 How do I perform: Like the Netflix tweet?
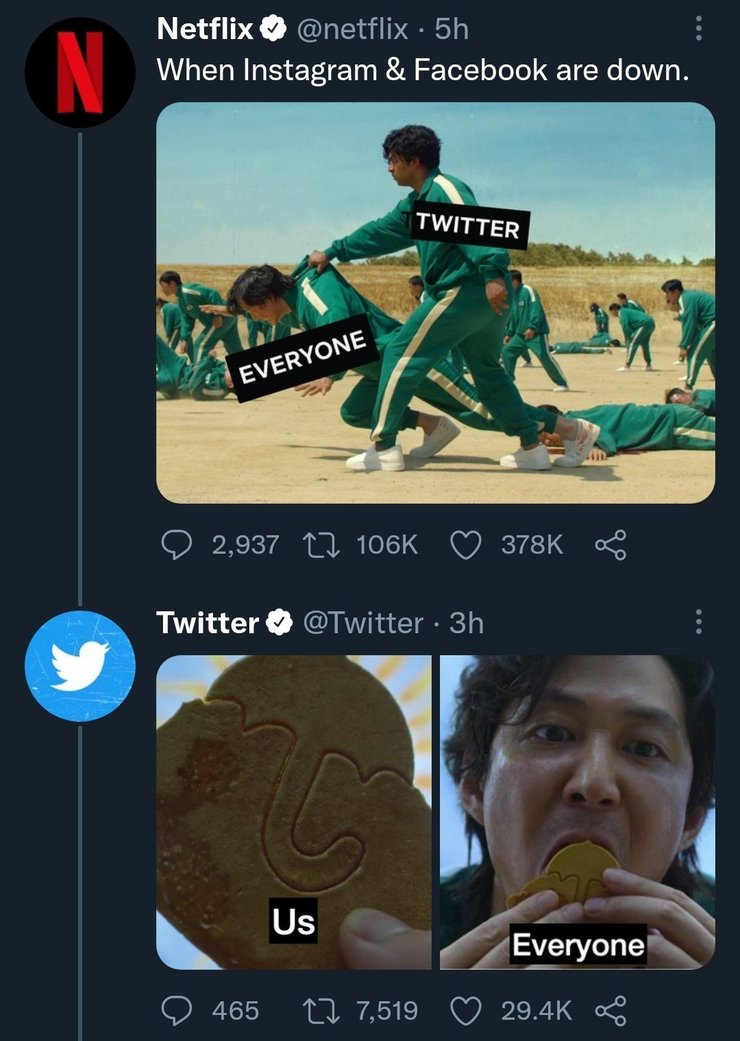(463, 544)
